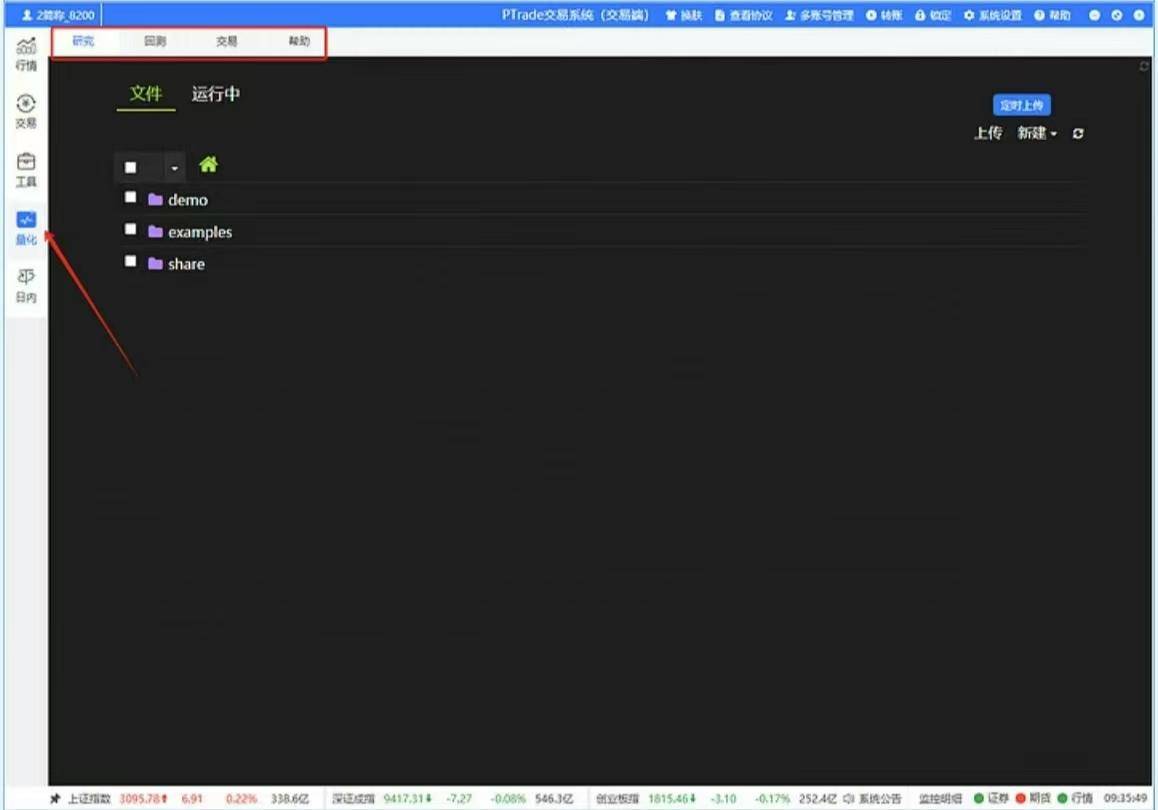Click the 338.6亿 turnover value

290,798
